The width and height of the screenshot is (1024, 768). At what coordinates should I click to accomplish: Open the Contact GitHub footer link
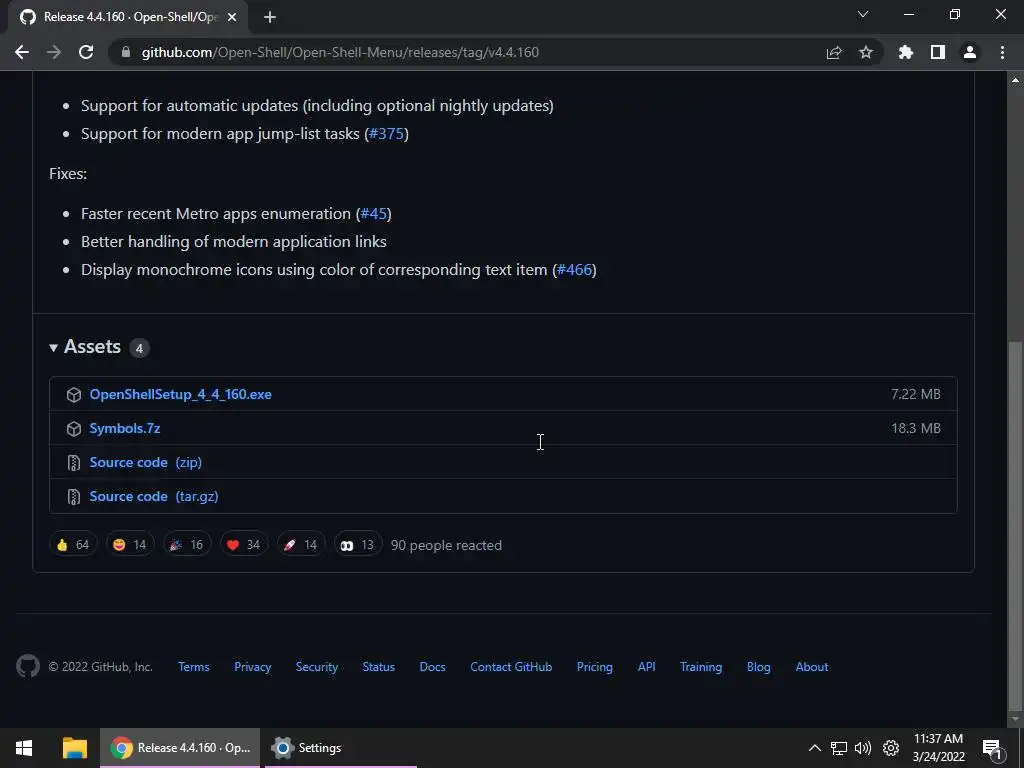[511, 667]
